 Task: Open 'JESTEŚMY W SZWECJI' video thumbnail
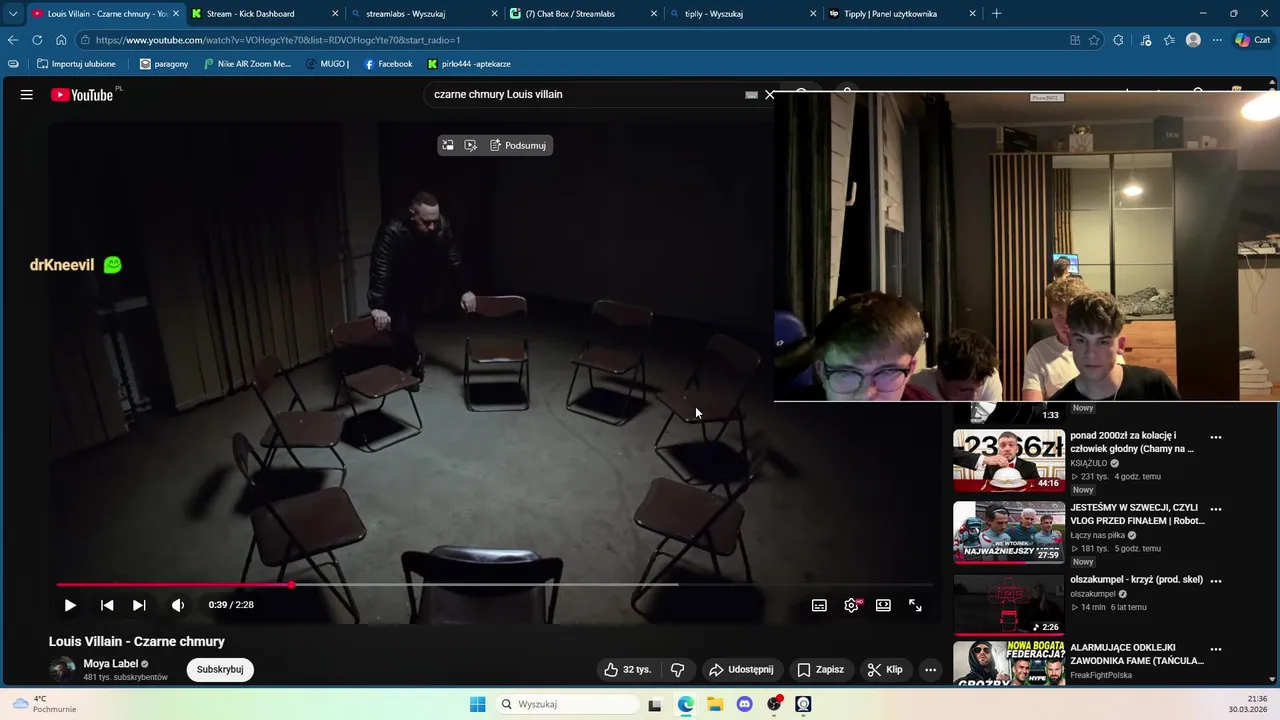(x=1009, y=533)
